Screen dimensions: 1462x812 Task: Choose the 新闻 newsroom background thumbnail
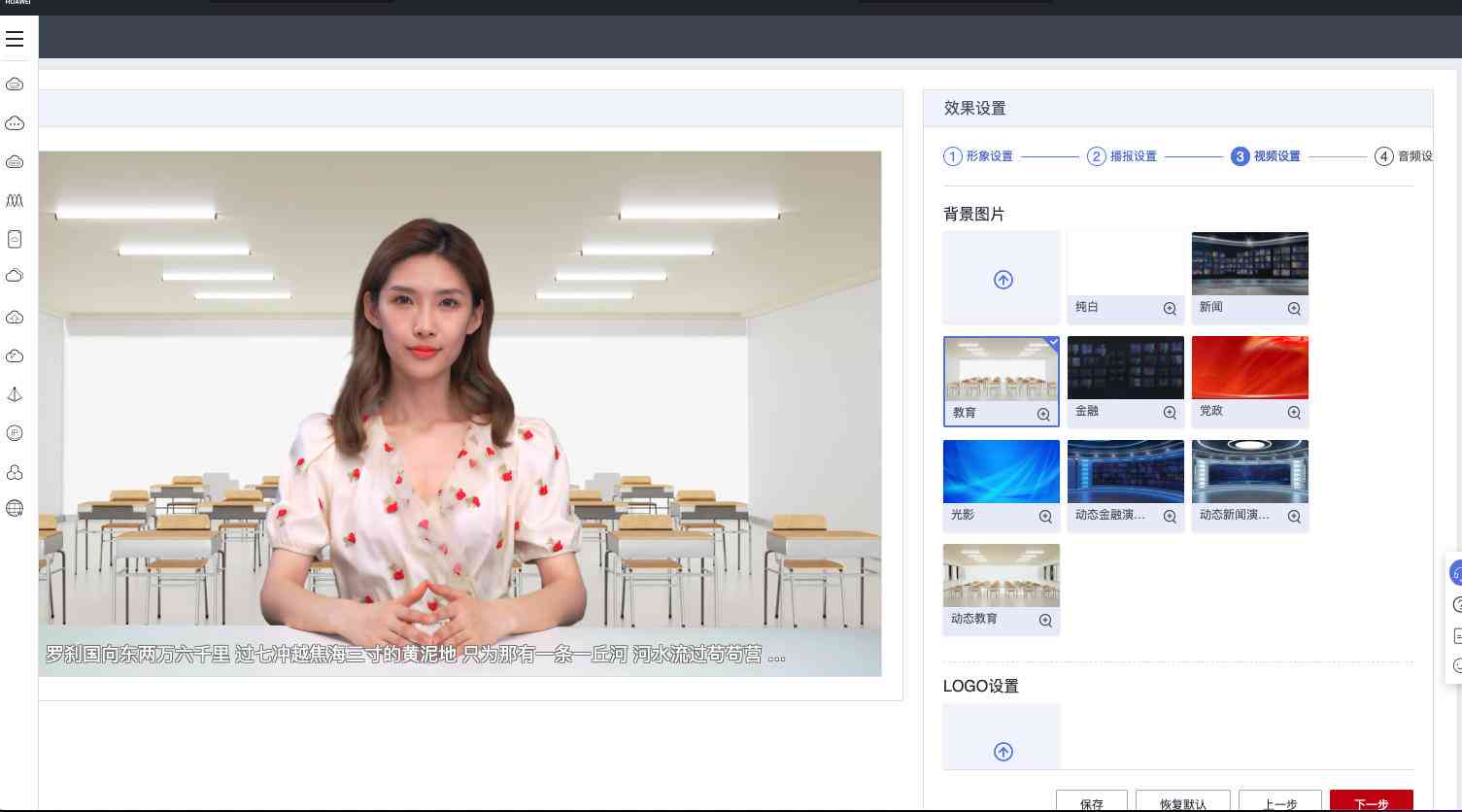(x=1250, y=264)
